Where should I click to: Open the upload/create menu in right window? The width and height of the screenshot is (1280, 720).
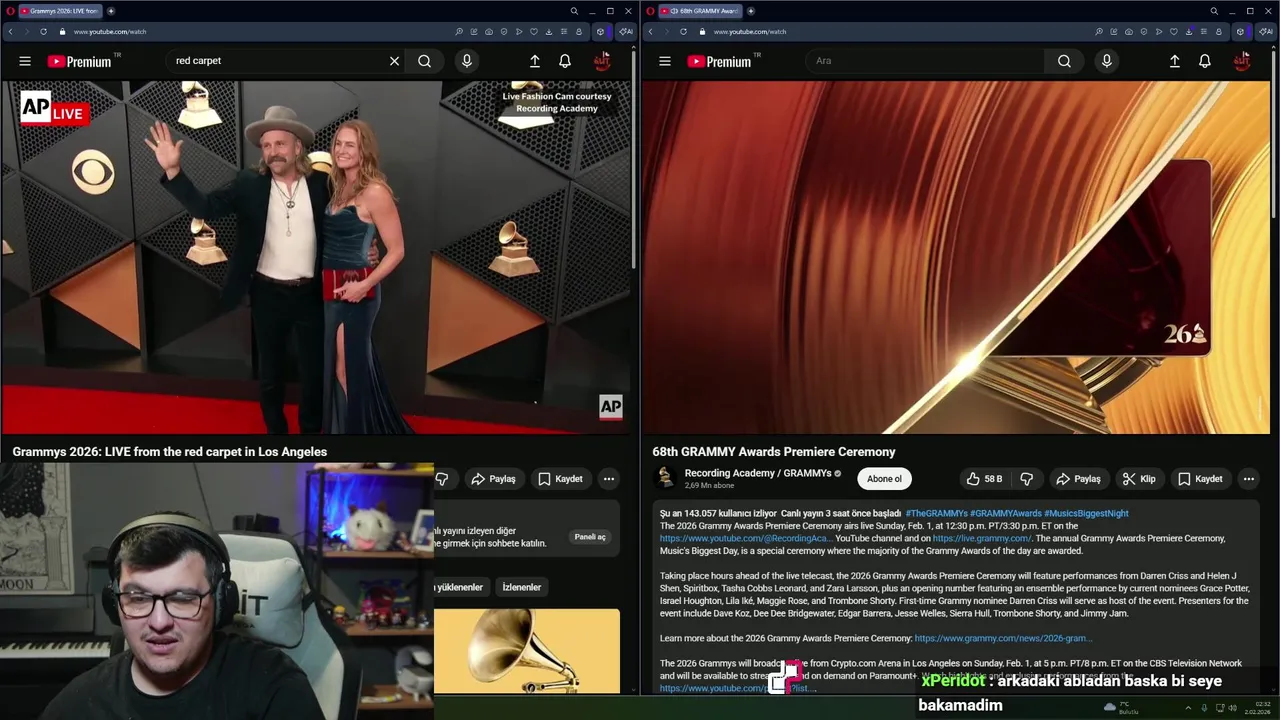pyautogui.click(x=1175, y=61)
